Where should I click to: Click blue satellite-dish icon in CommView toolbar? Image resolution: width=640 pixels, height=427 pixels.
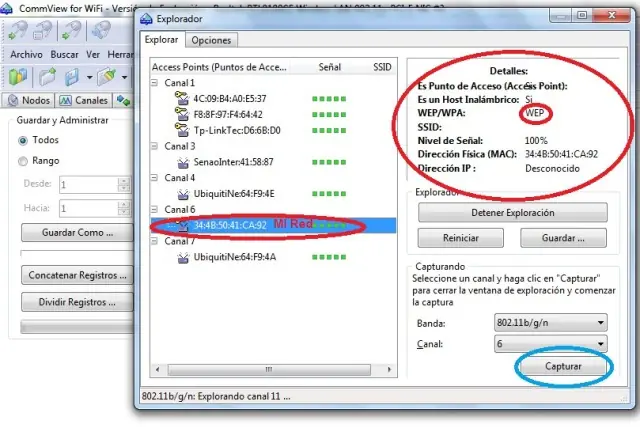[x=101, y=31]
